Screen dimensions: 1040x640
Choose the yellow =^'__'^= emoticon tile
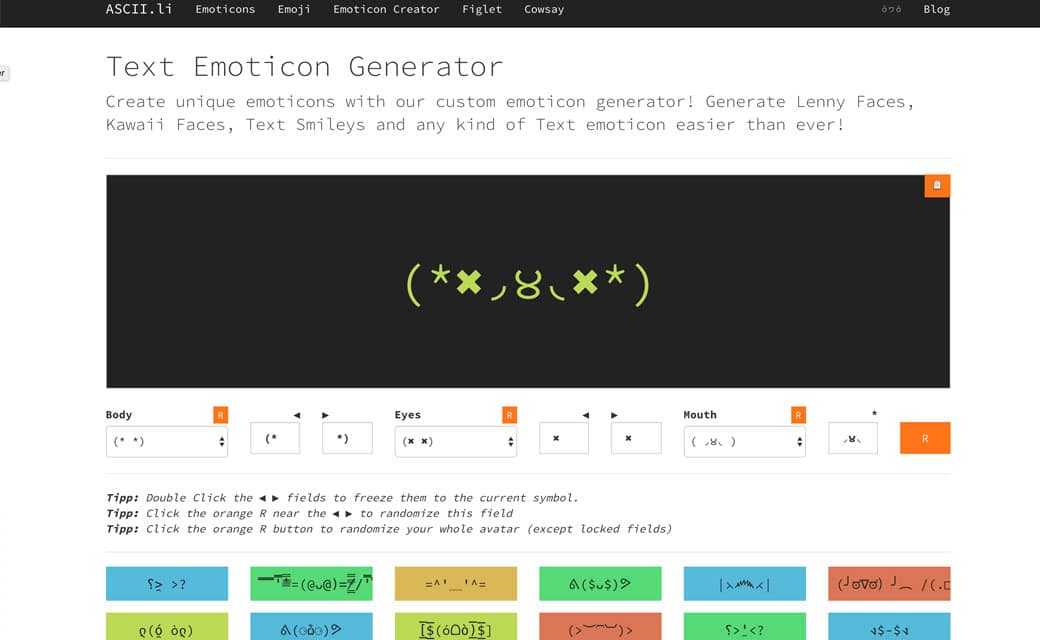point(455,584)
